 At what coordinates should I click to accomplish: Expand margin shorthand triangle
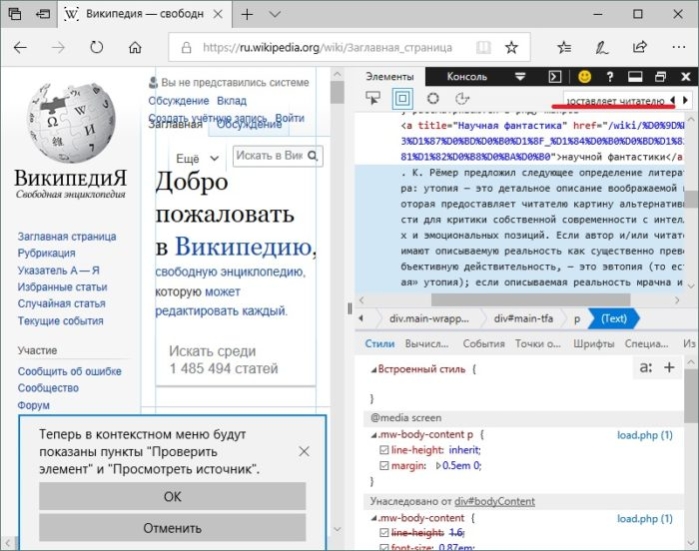pos(438,466)
